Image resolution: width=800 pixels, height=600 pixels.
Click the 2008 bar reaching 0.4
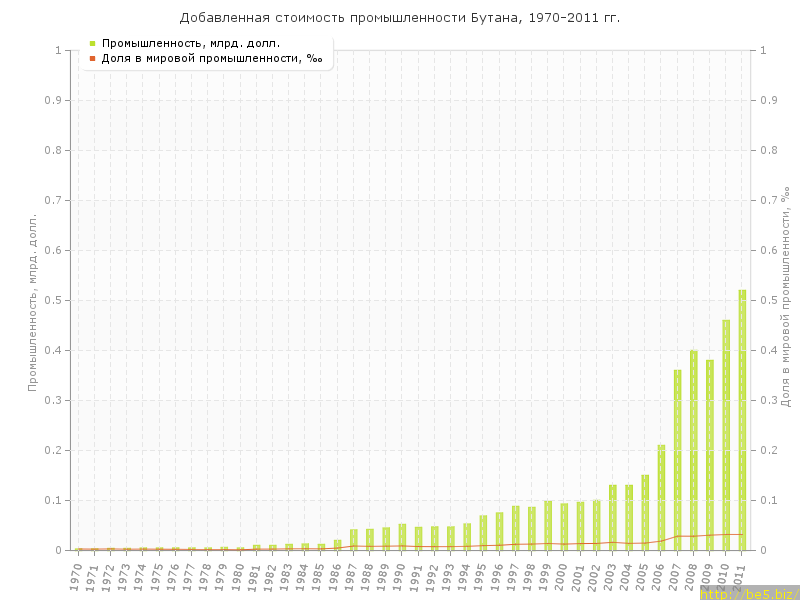click(x=693, y=450)
